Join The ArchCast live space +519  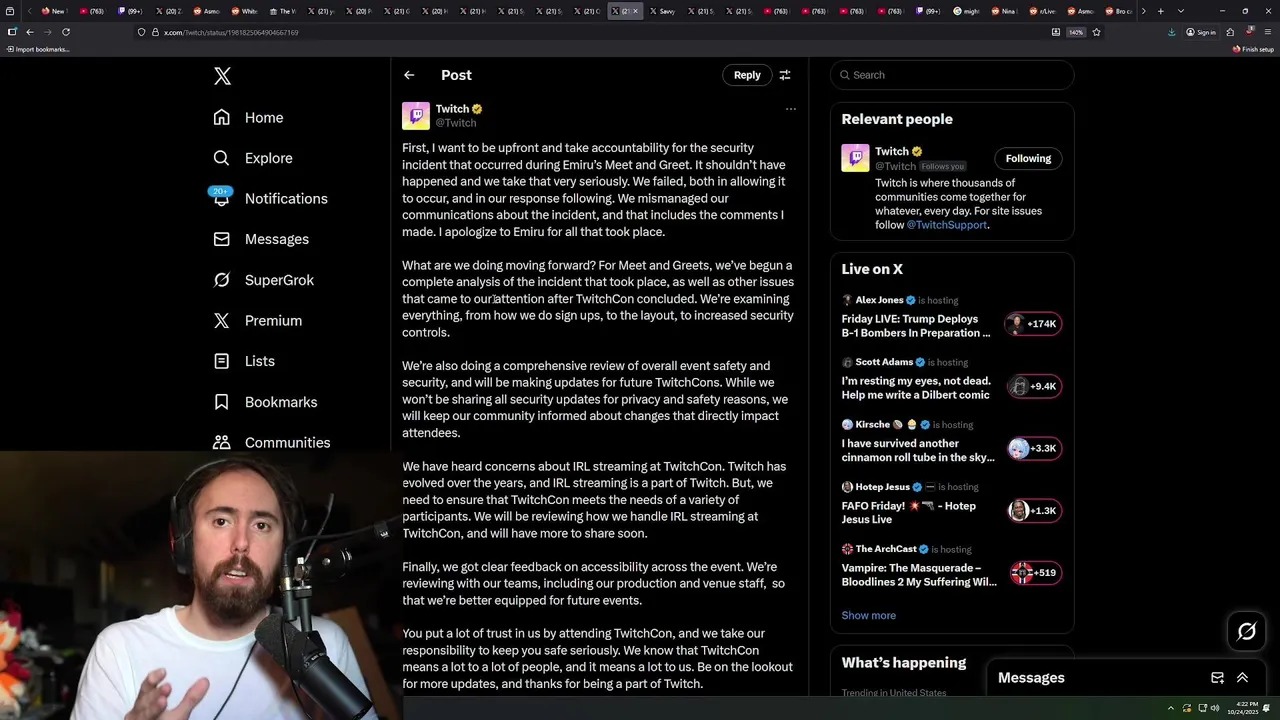1034,573
